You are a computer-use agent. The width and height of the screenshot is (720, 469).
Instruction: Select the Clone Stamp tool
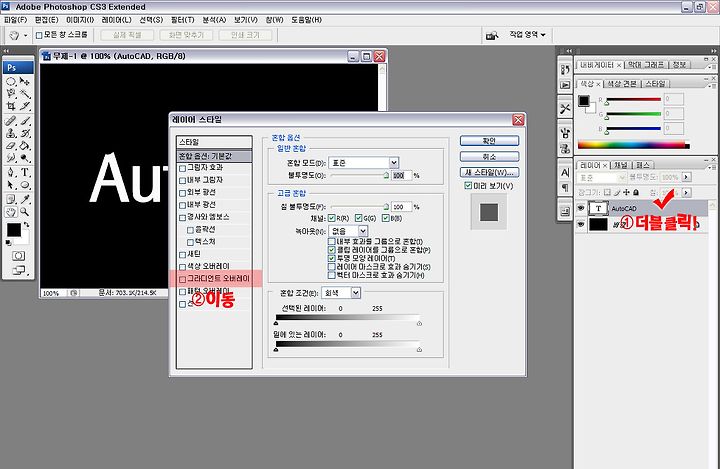click(x=11, y=134)
